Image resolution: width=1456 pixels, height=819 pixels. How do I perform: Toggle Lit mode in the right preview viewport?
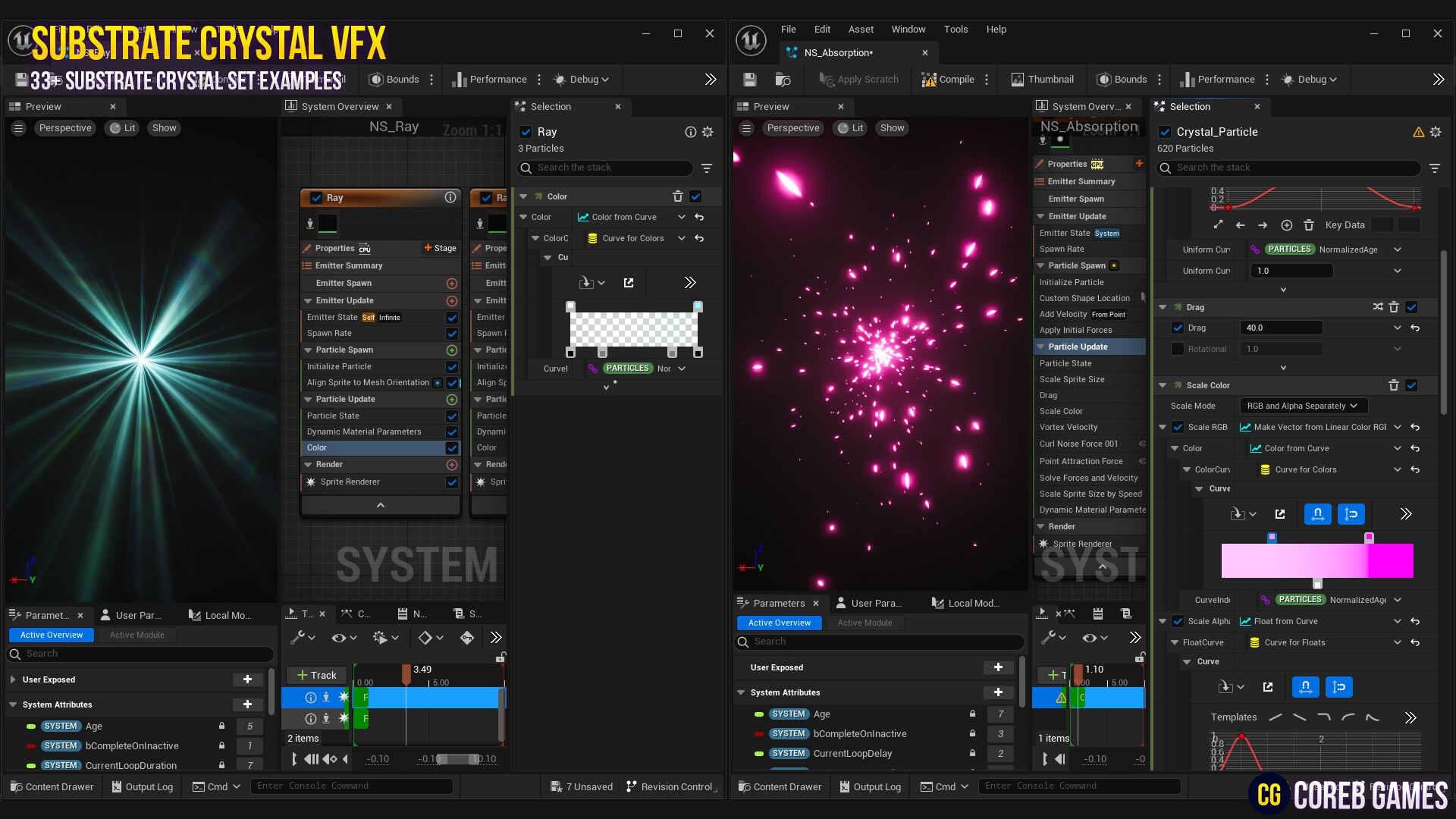849,127
